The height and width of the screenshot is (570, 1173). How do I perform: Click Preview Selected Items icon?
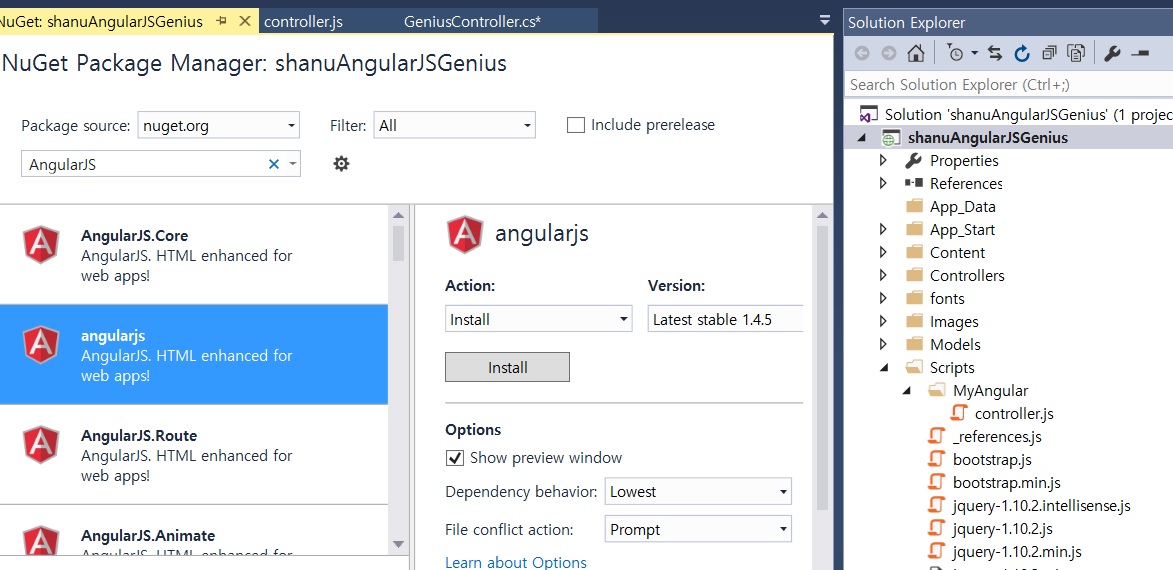click(x=1139, y=53)
